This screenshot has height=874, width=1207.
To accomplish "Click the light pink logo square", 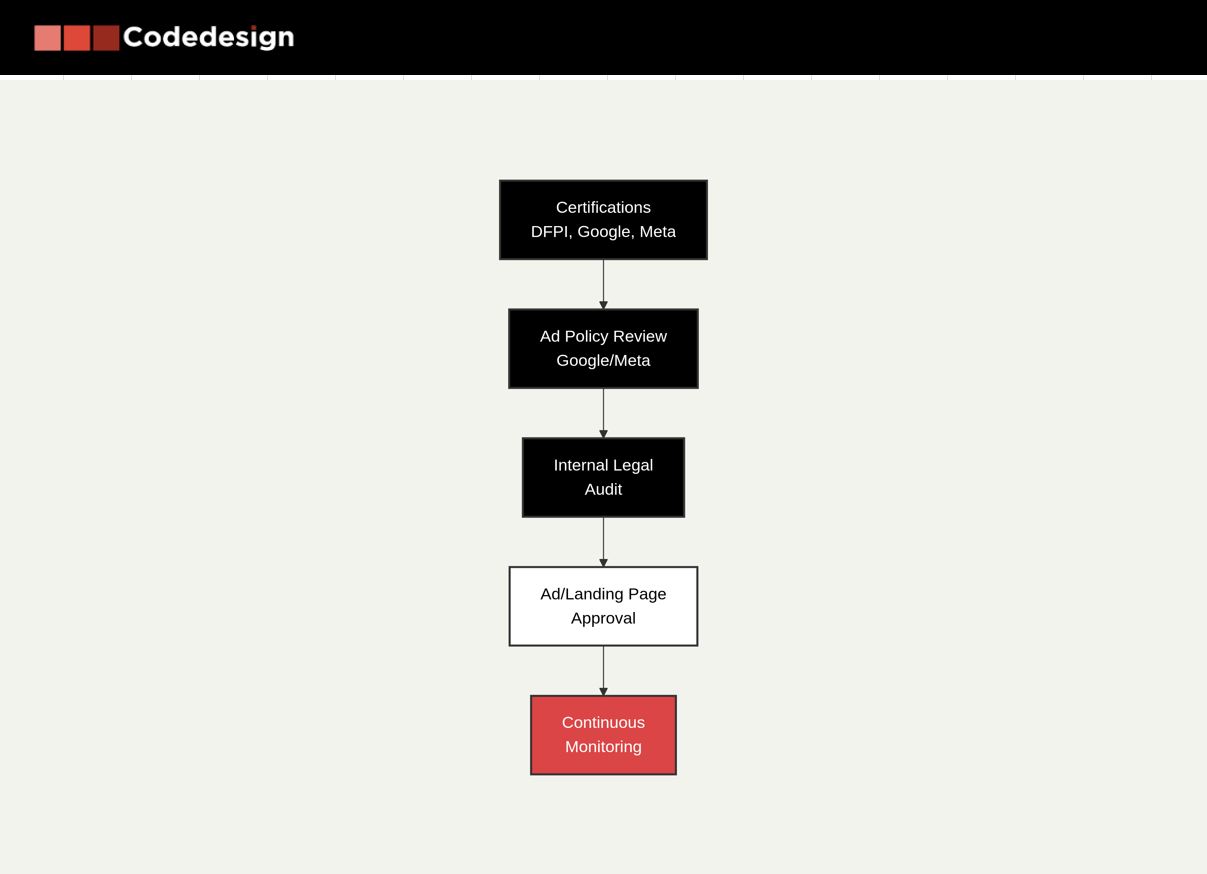I will 47,38.
